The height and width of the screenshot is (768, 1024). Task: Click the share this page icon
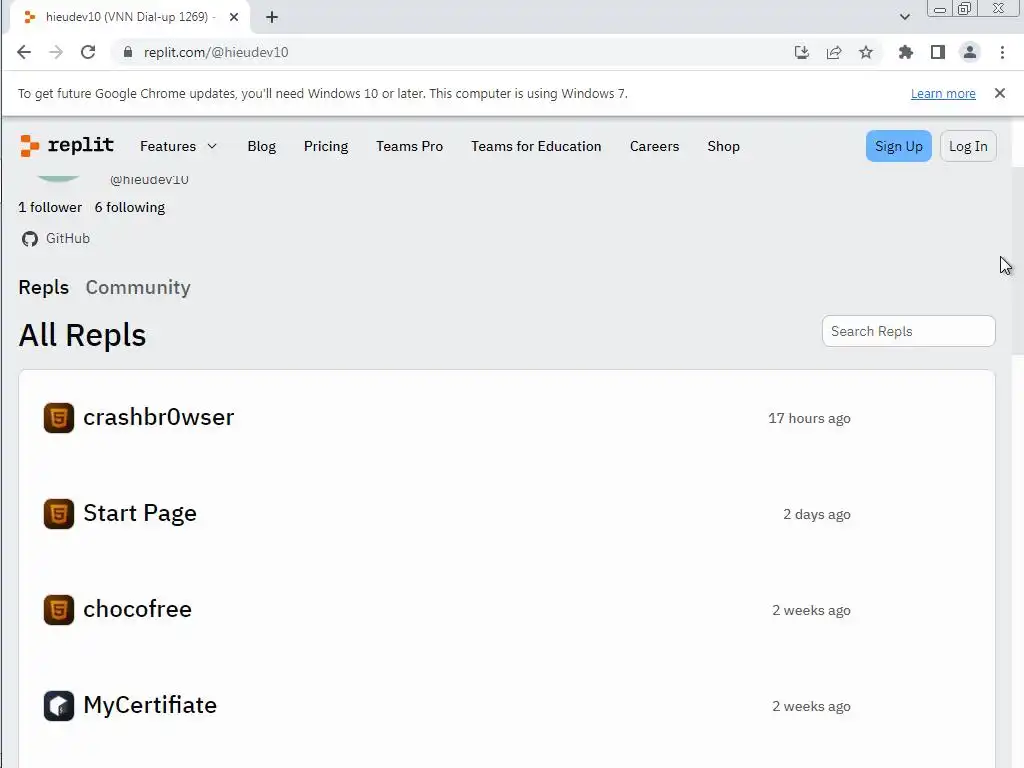coord(834,52)
